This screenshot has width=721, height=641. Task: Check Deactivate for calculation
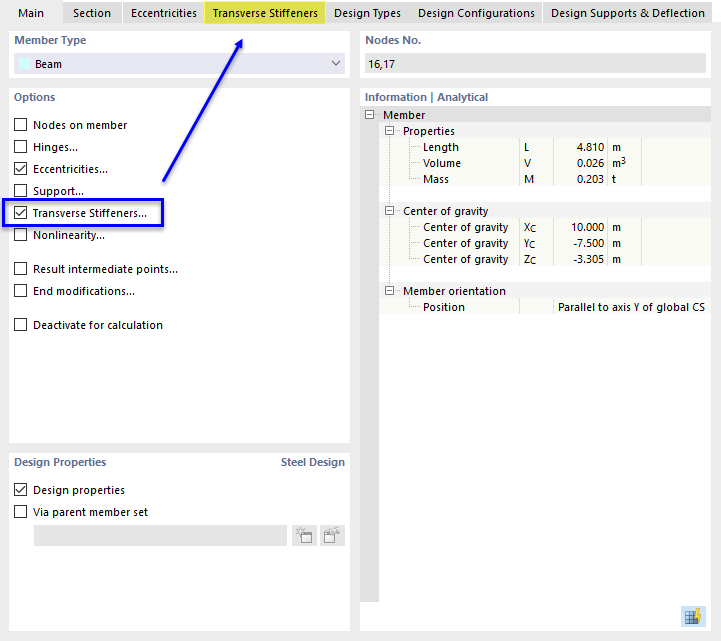pos(21,325)
